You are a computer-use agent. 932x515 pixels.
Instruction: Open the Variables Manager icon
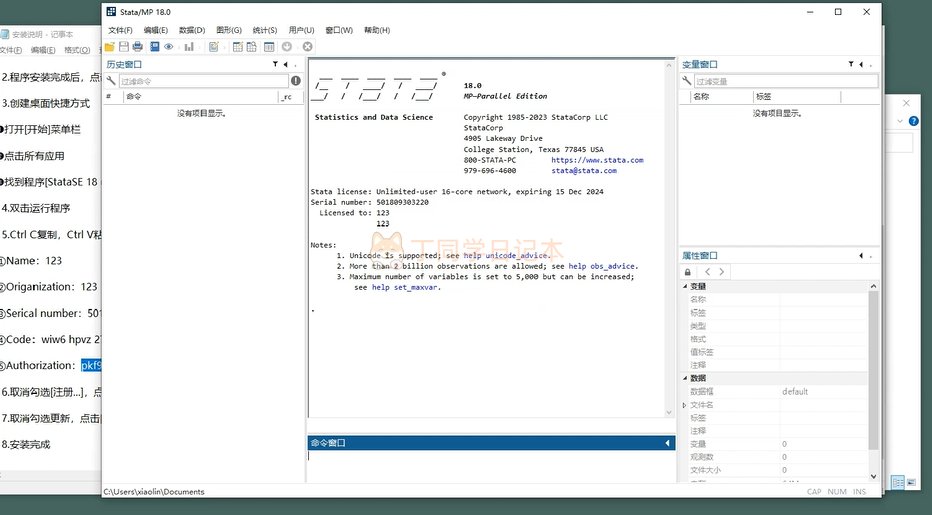point(269,47)
